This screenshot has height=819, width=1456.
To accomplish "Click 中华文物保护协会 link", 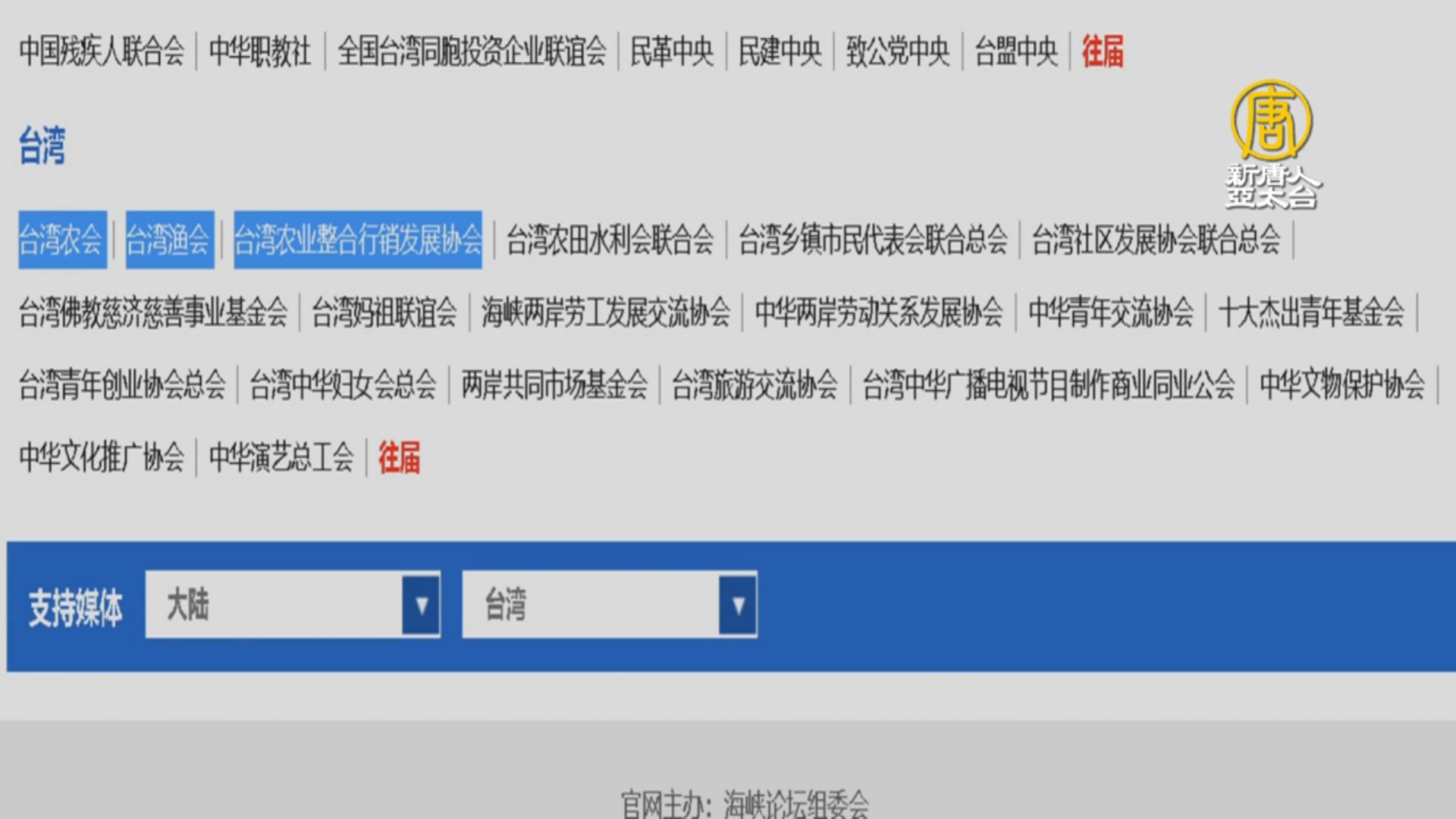I will tap(1341, 385).
